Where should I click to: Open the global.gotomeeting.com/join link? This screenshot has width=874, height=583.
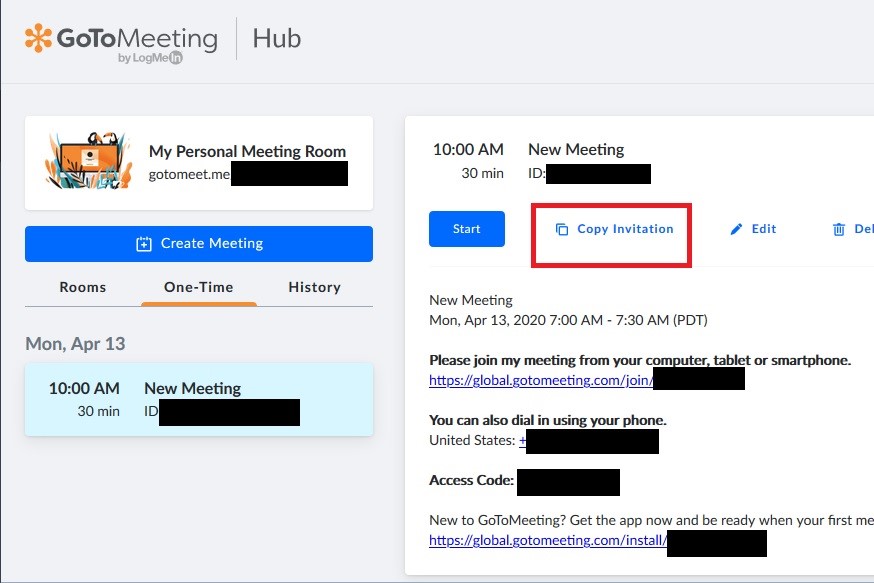[x=541, y=380]
